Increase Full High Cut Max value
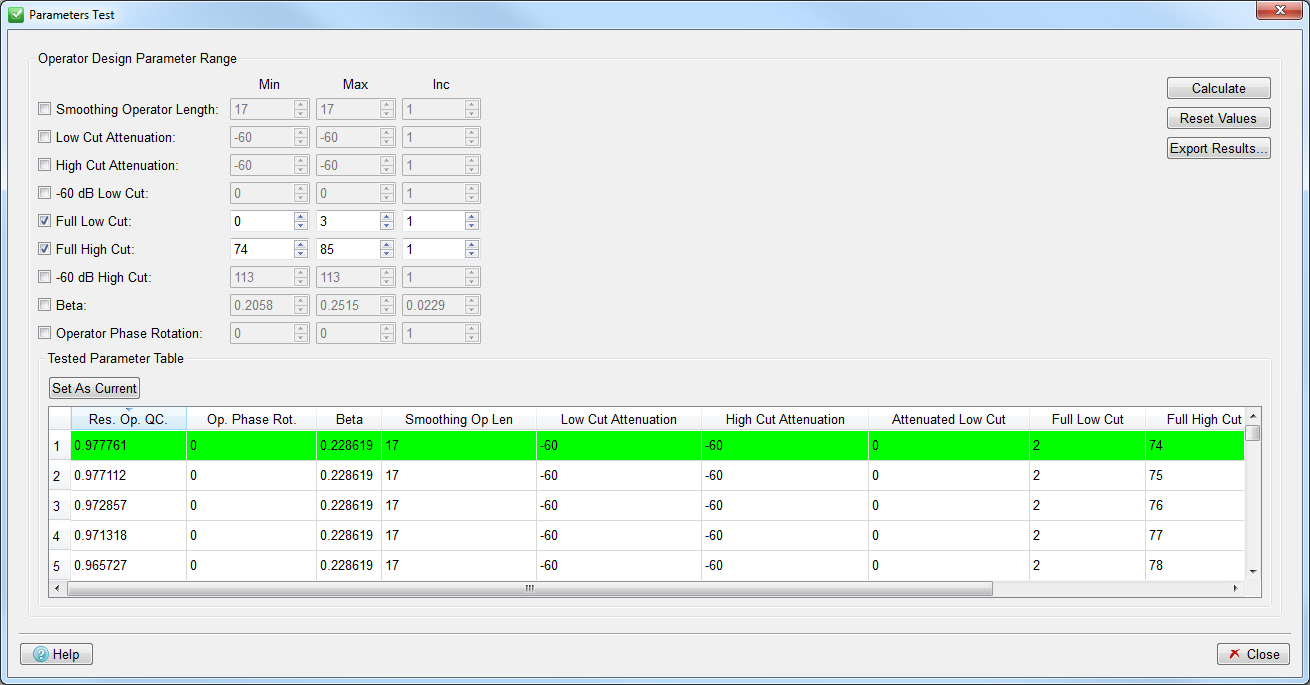The height and width of the screenshot is (685, 1310). 387,244
